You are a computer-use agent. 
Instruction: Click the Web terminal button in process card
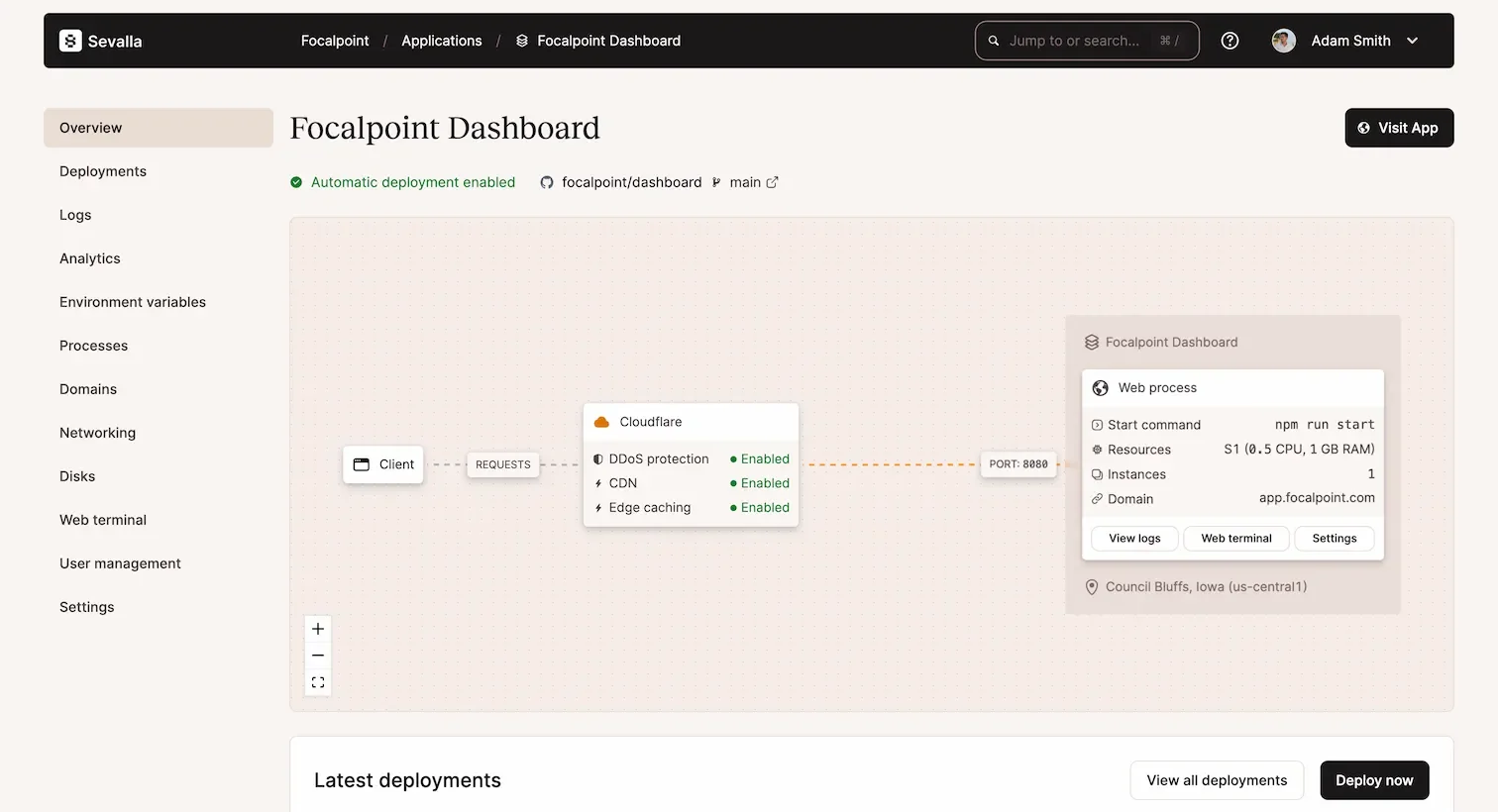point(1236,539)
